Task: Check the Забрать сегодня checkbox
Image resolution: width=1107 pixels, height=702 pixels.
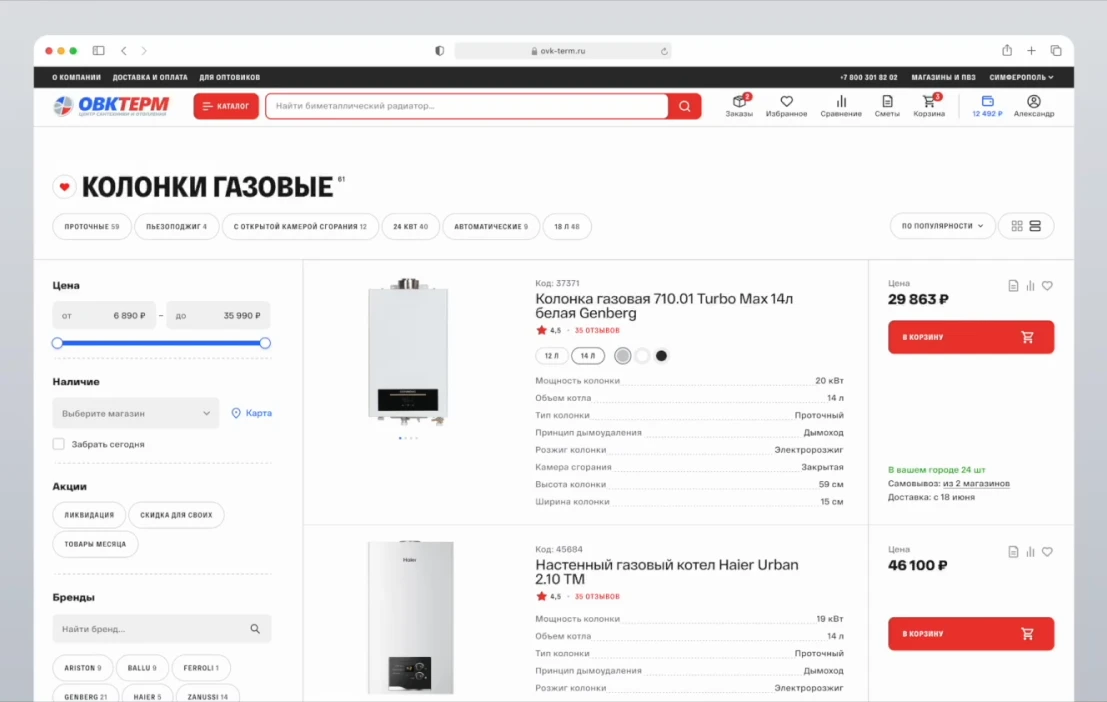Action: point(59,444)
